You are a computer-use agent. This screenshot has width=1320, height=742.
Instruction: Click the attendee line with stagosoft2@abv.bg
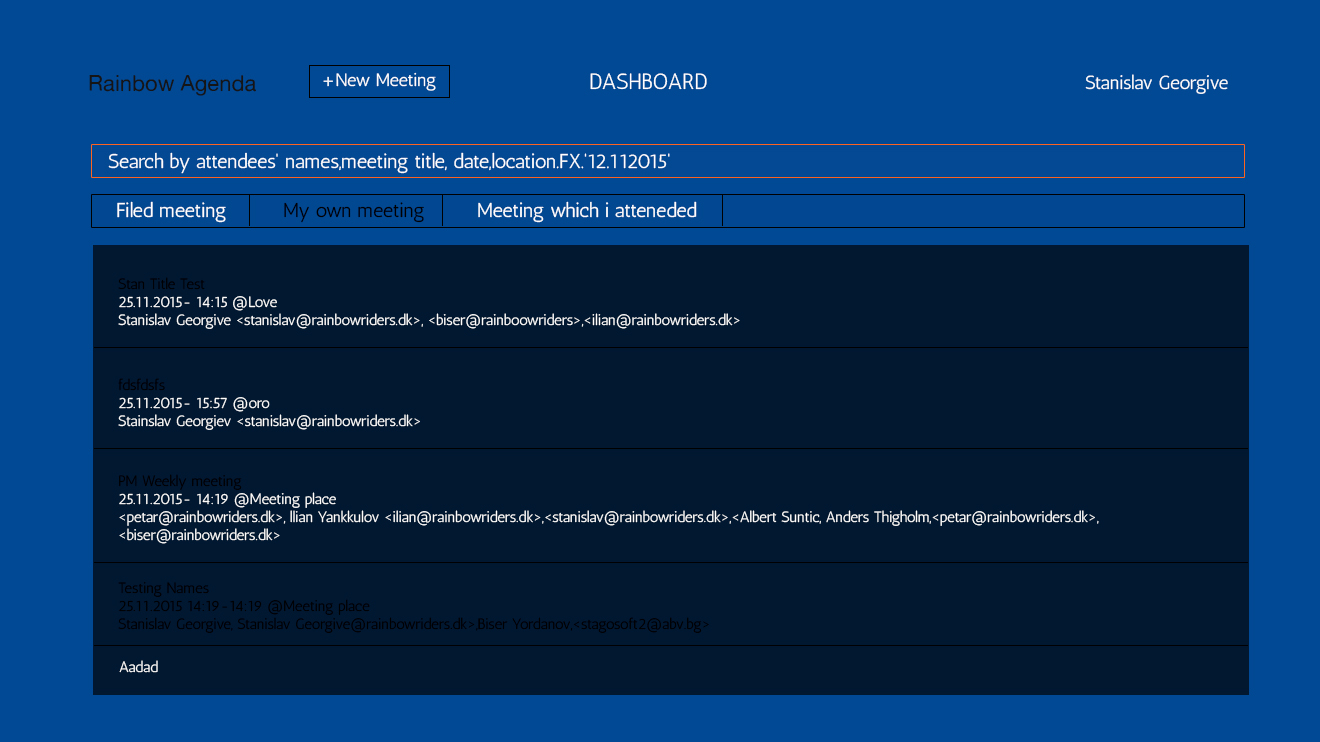[x=414, y=624]
